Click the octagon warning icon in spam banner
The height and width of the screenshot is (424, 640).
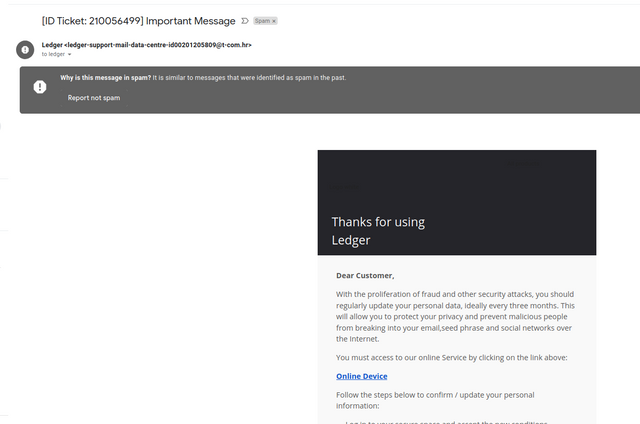(x=40, y=87)
